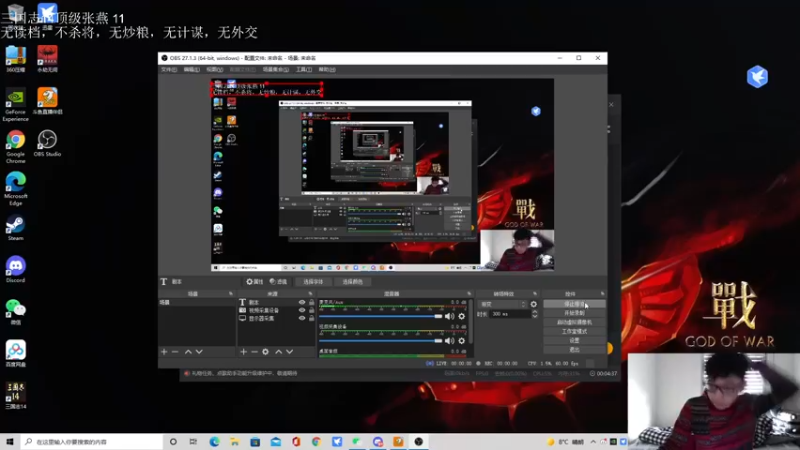Open Discord desktop shortcut
800x450 pixels.
tap(15, 269)
